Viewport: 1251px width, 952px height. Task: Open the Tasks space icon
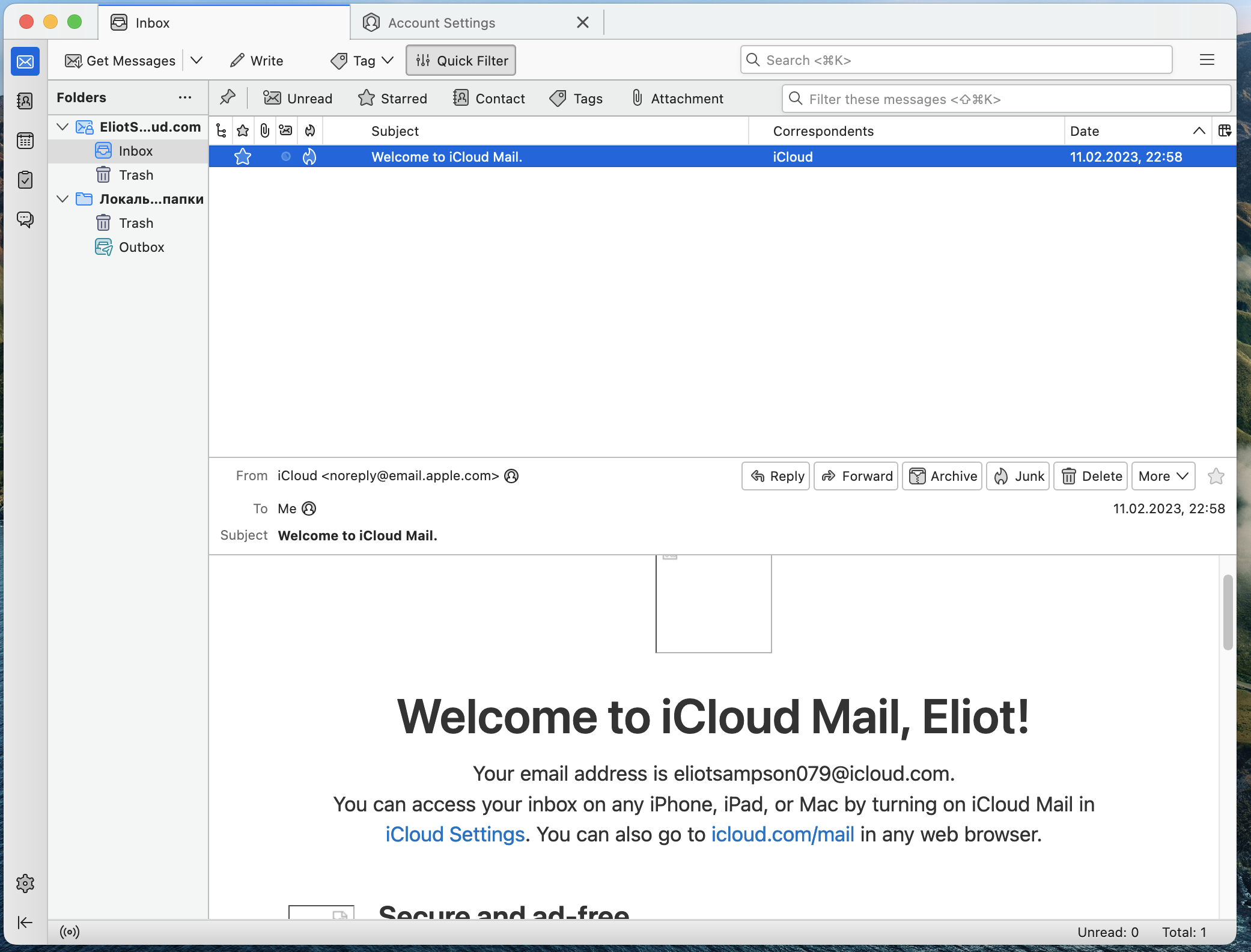[25, 180]
